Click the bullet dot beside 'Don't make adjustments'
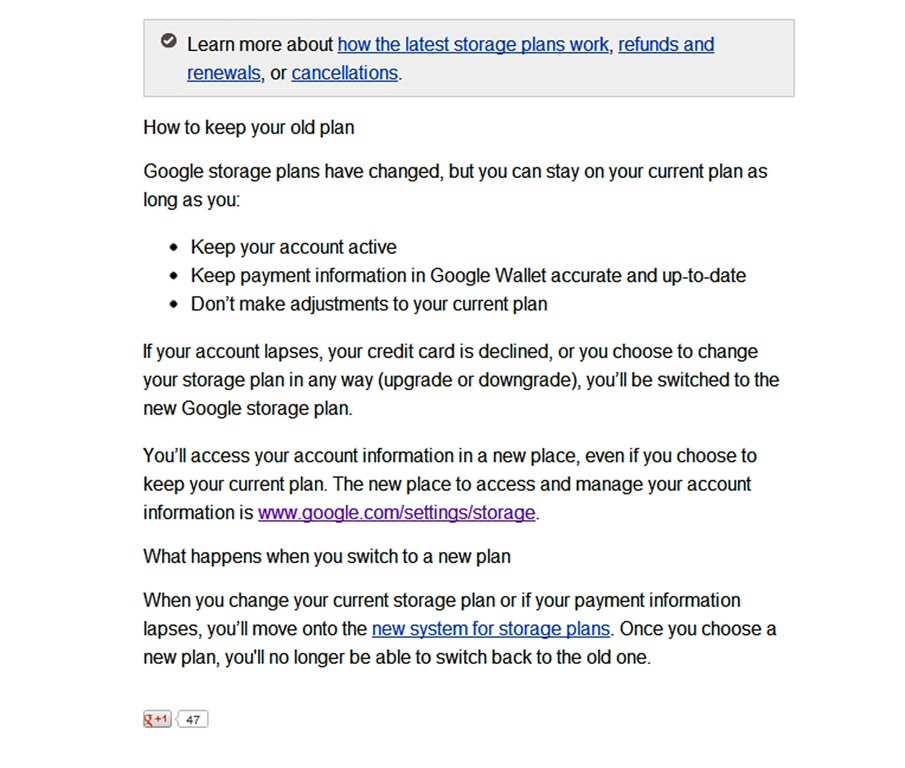This screenshot has width=905, height=768. click(174, 304)
